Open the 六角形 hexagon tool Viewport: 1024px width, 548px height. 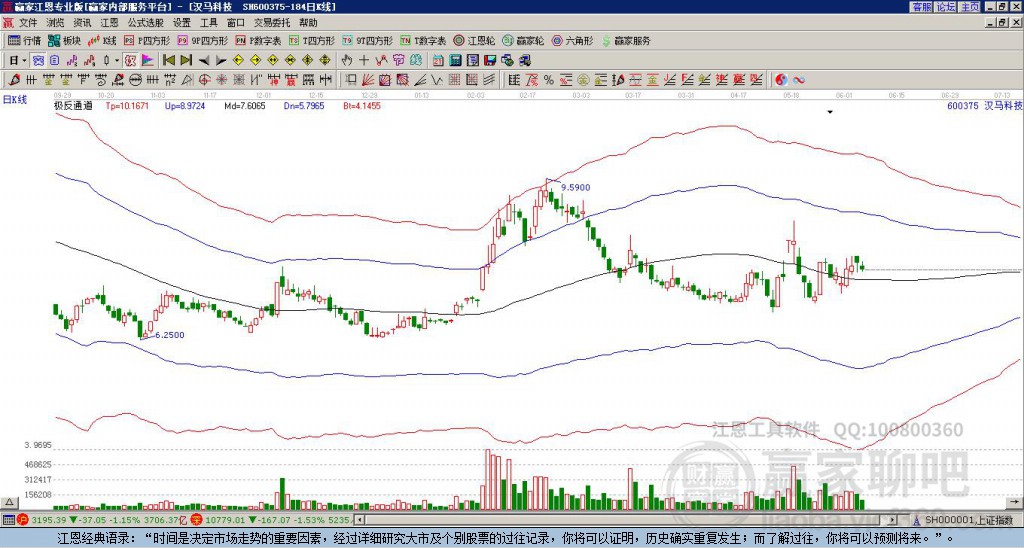tap(572, 40)
